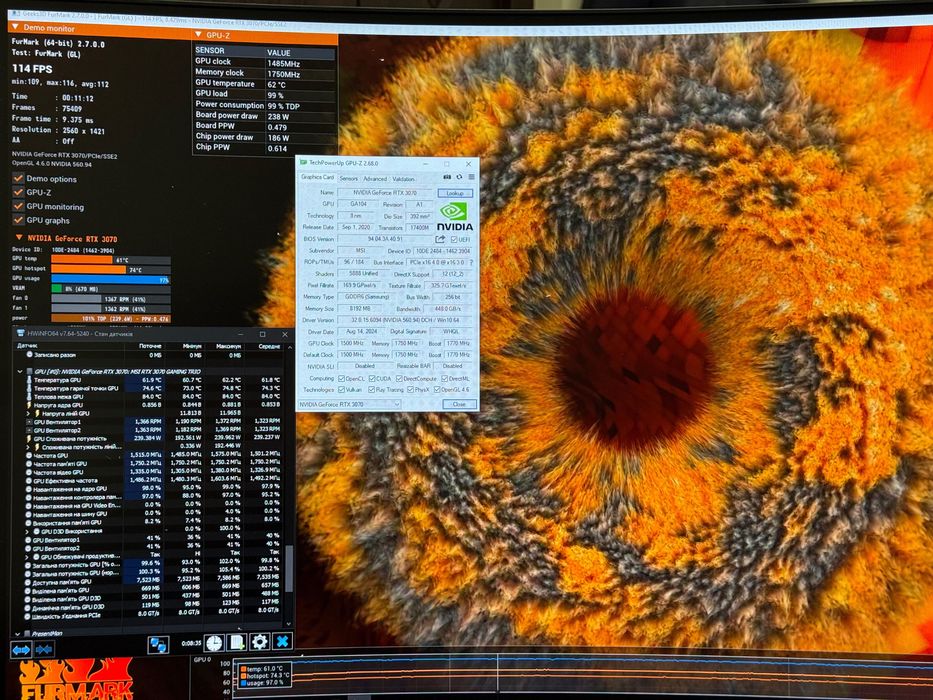
Task: Click the Close button in GPU-Z
Action: click(459, 404)
